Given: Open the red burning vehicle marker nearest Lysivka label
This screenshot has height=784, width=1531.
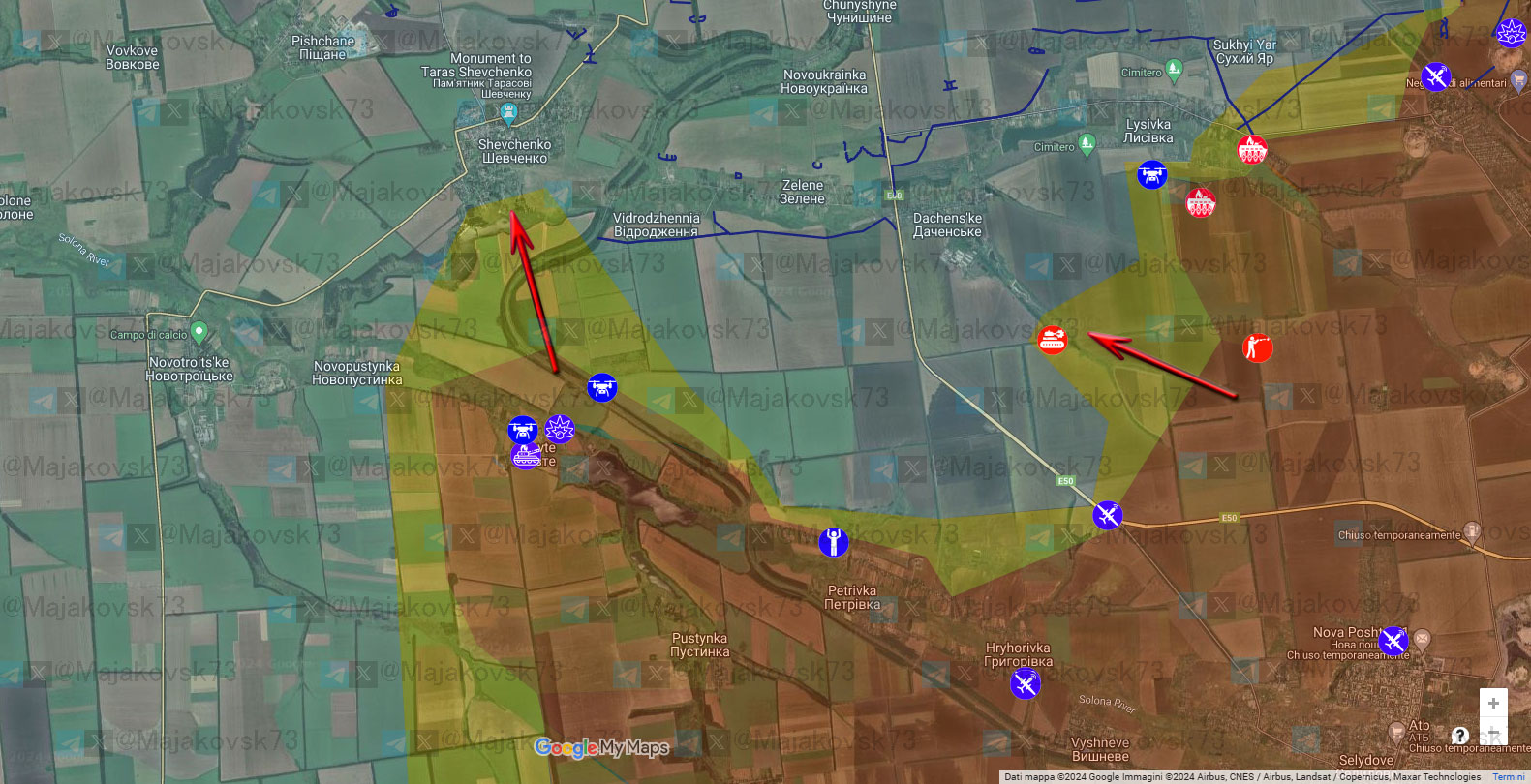Looking at the screenshot, I should pos(1252,150).
